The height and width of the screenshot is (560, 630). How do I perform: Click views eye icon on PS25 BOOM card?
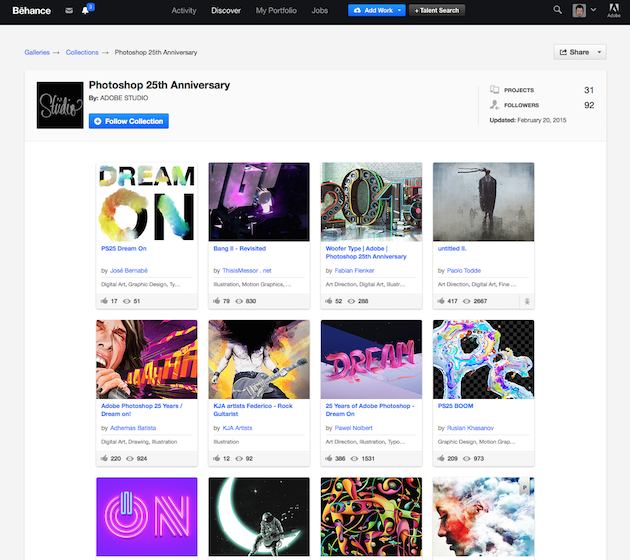466,458
